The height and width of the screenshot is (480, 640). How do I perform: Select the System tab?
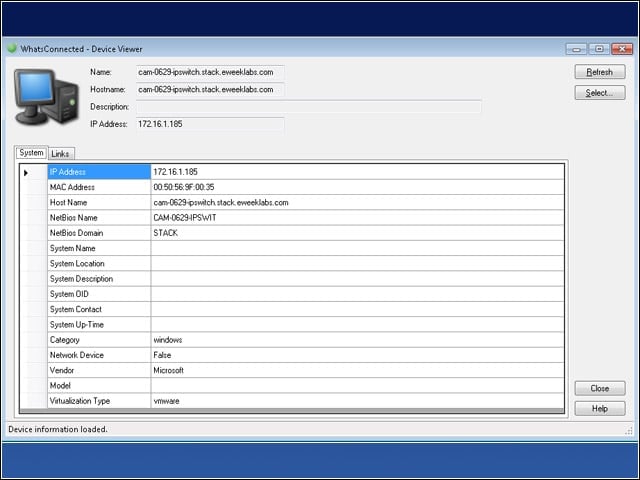[x=31, y=153]
